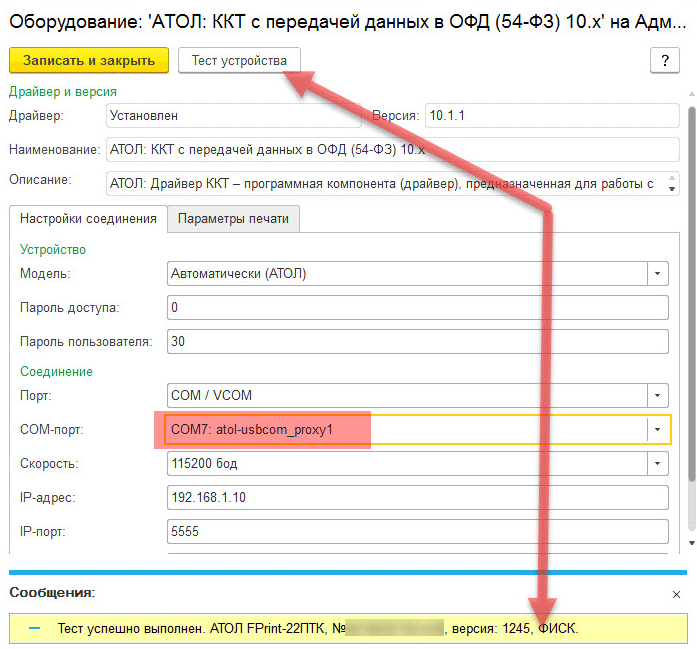Open the 'Параметры печати' tab
The image size is (697, 649).
click(233, 219)
